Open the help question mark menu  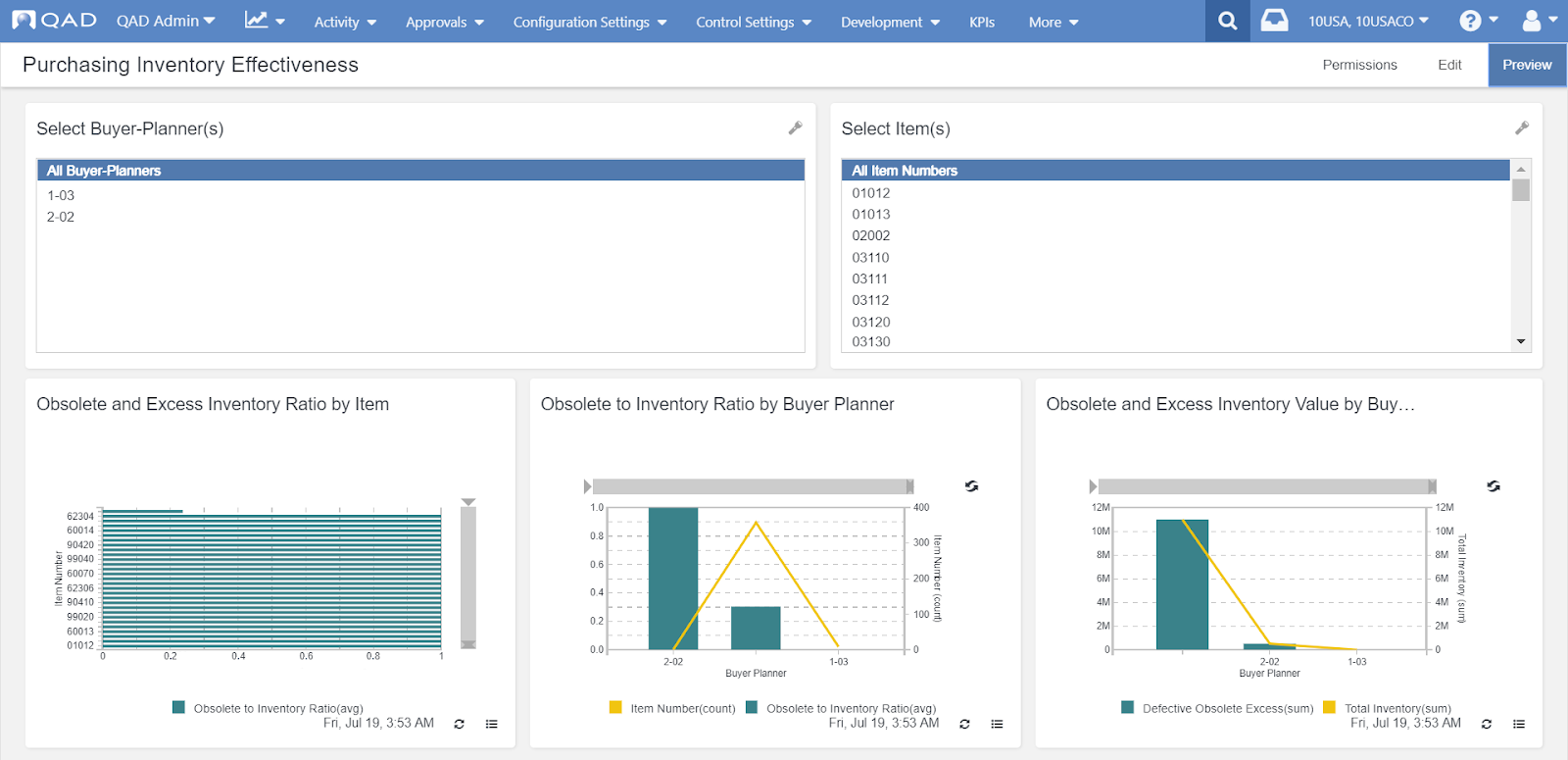pyautogui.click(x=1478, y=21)
